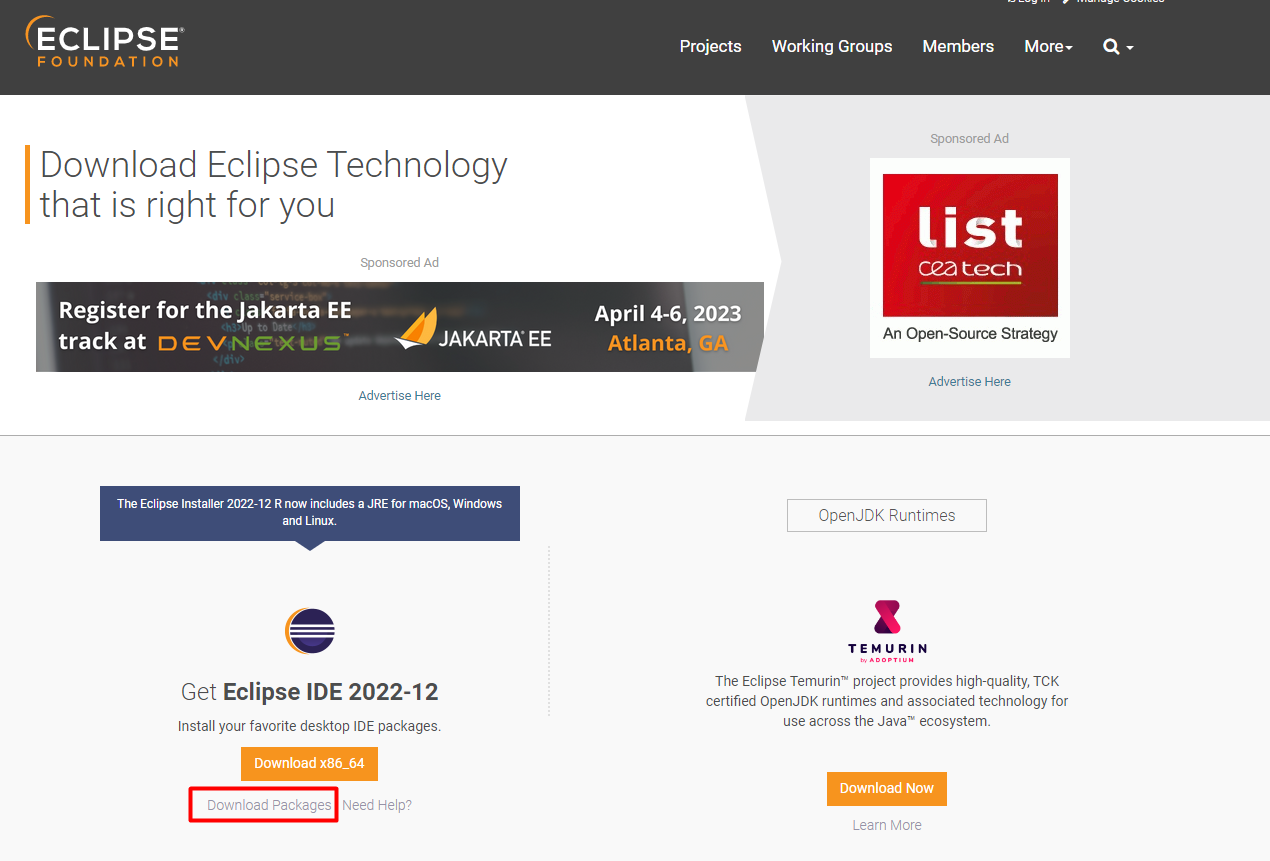Open the Projects menu item
This screenshot has height=861, width=1270.
710,46
